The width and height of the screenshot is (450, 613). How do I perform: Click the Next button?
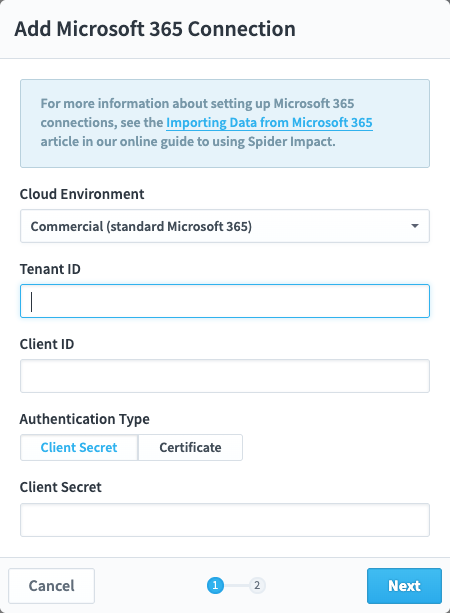(404, 586)
